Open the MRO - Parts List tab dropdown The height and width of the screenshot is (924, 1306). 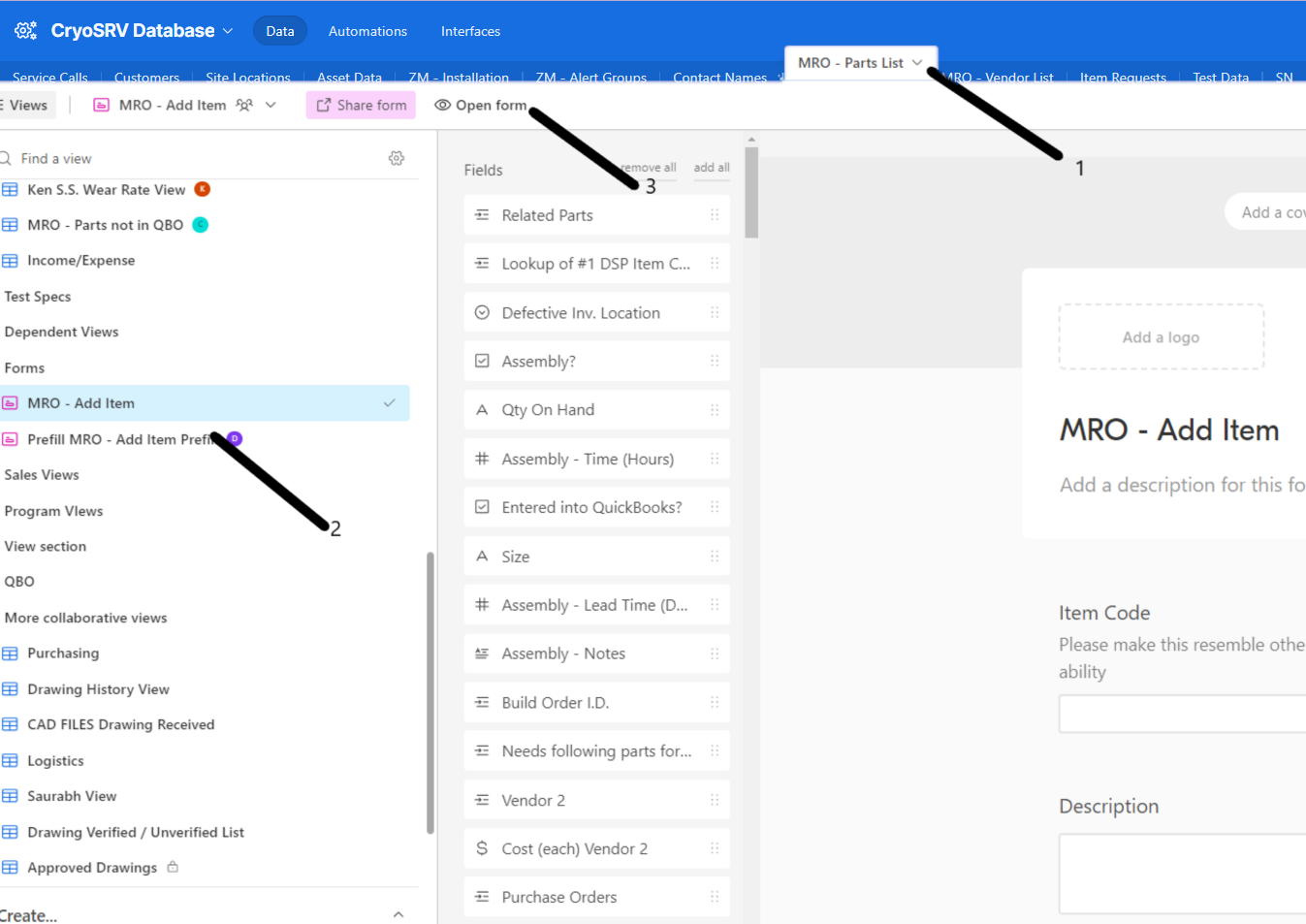tap(917, 63)
